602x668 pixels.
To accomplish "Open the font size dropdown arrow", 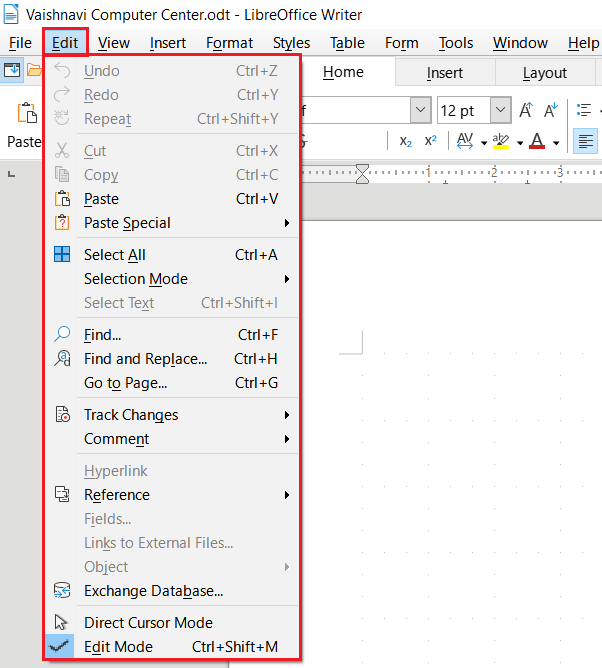I will click(x=501, y=110).
